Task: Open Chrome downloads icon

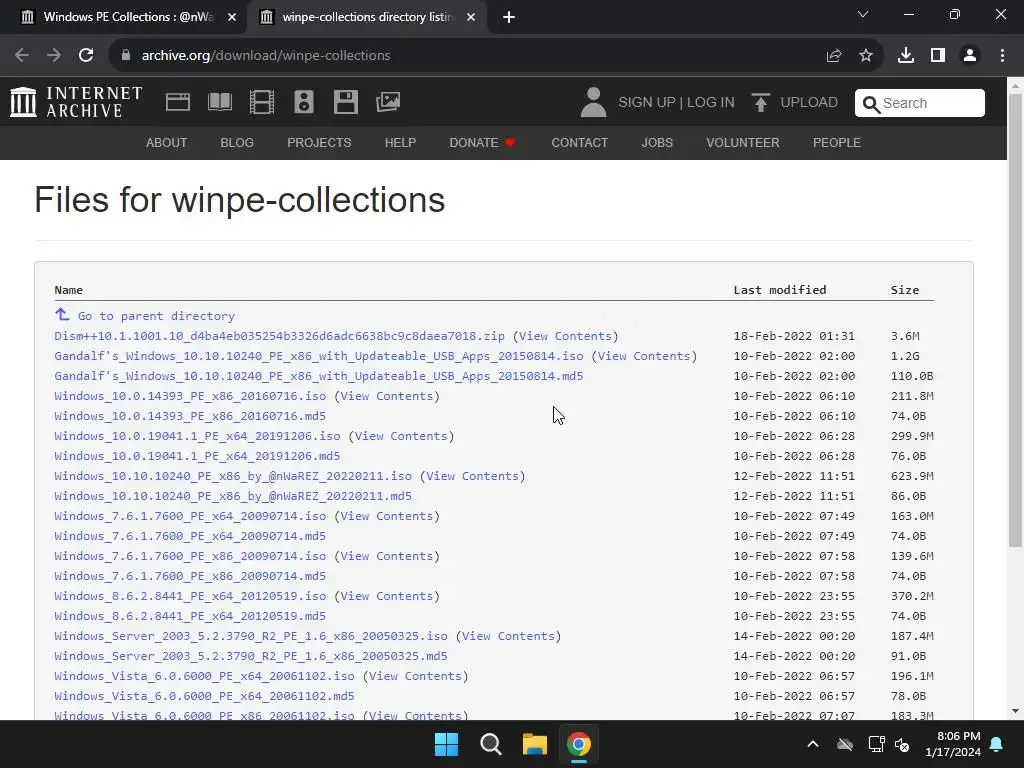Action: 906,56
